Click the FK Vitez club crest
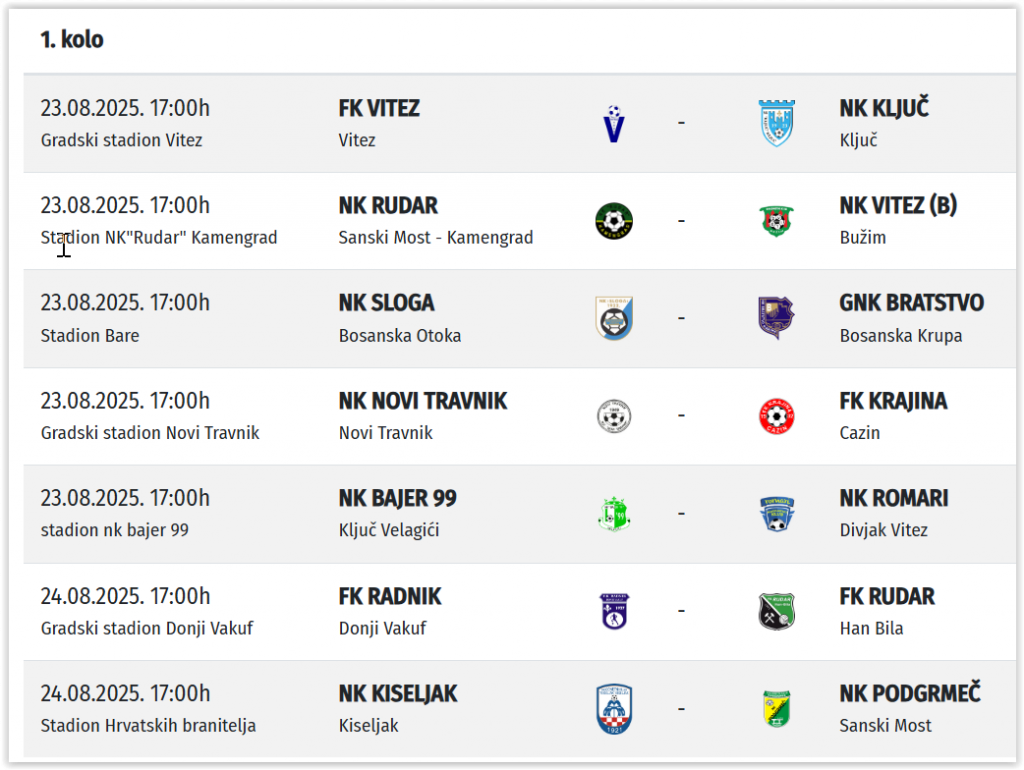The height and width of the screenshot is (770, 1024). tap(614, 123)
